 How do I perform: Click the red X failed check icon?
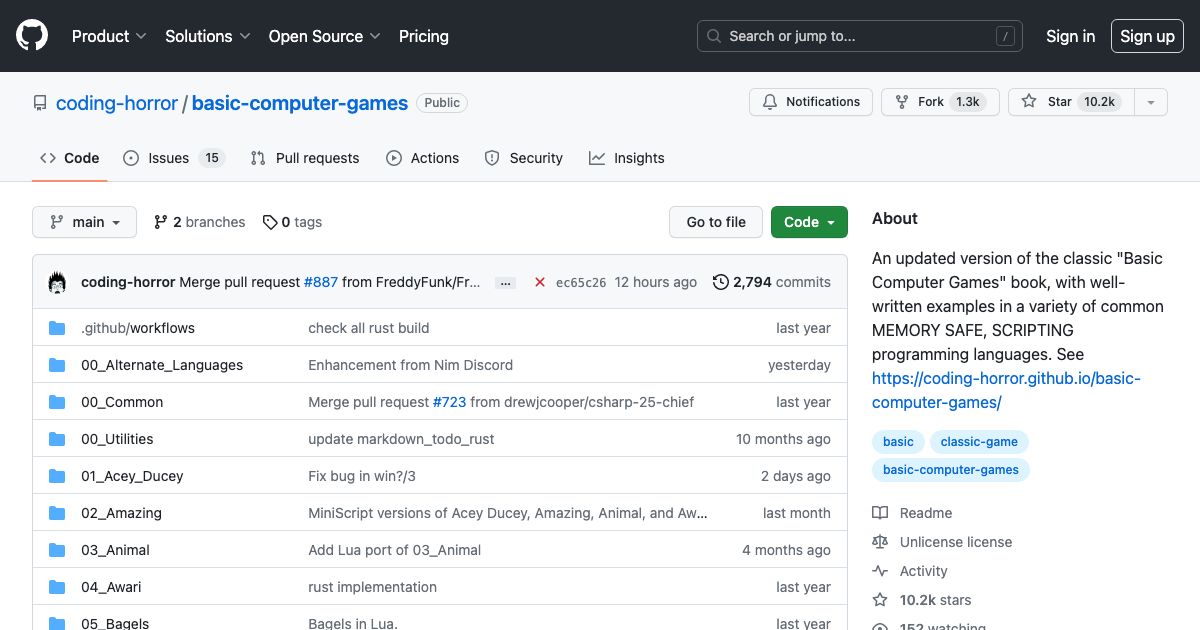pos(540,282)
